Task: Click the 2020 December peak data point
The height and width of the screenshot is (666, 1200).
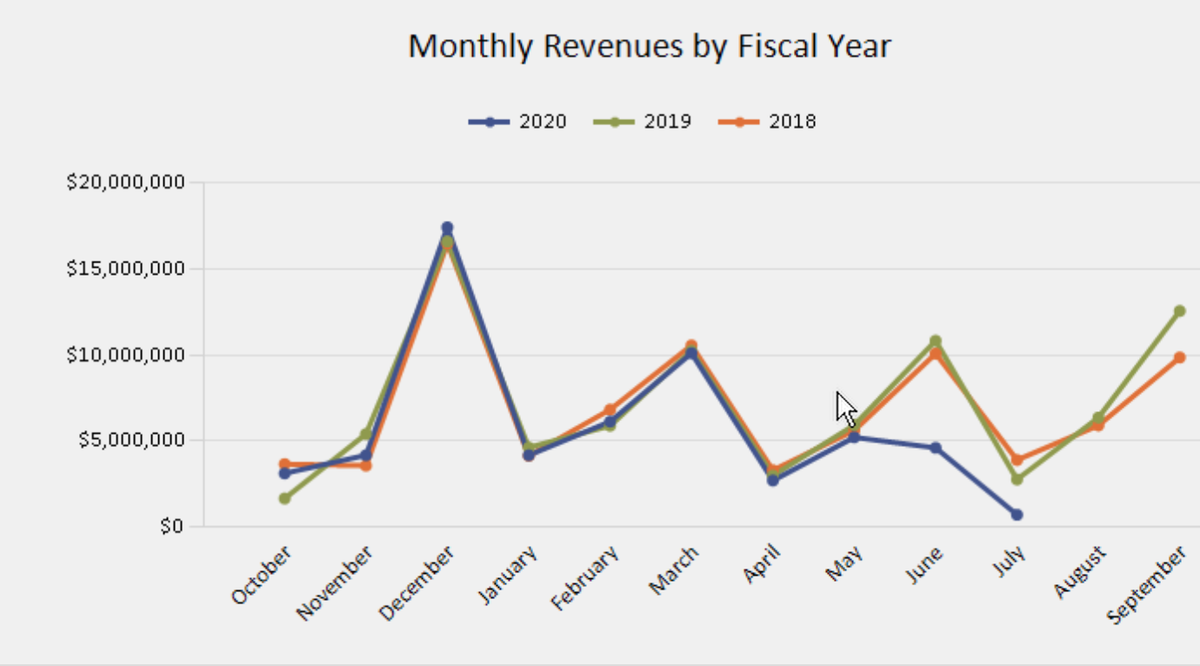Action: [447, 228]
